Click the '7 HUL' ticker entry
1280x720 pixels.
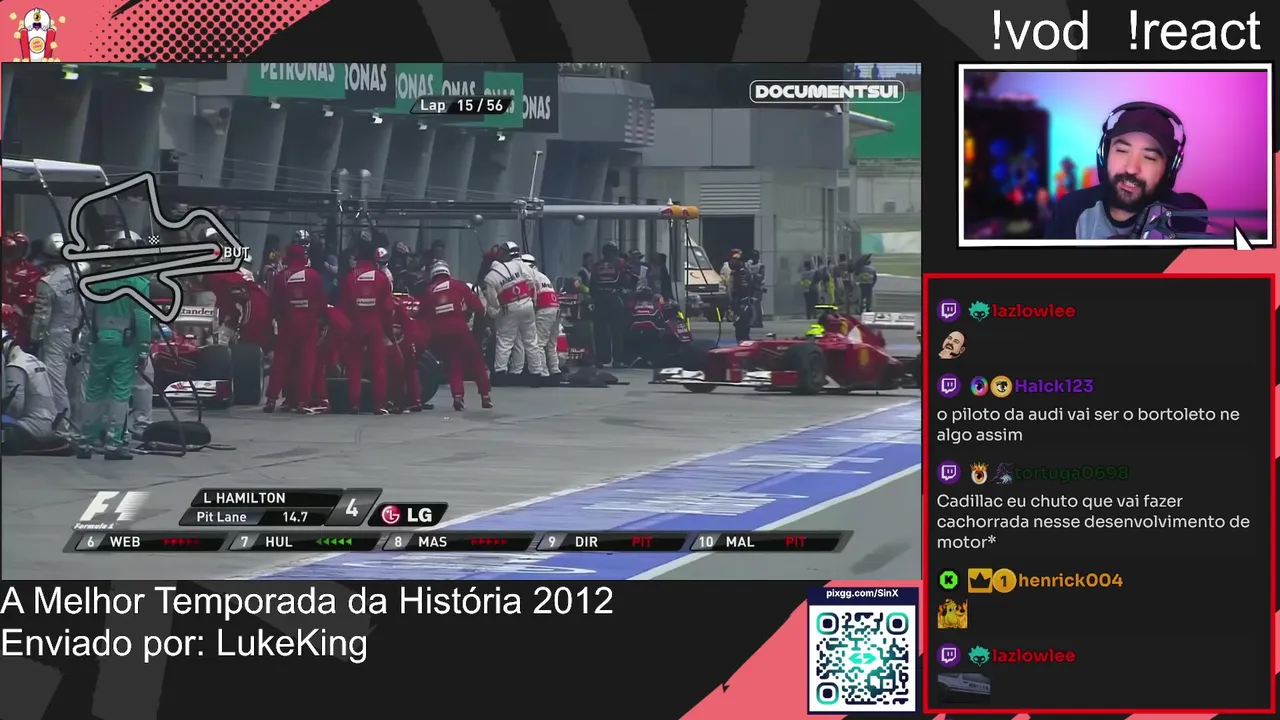[303, 542]
